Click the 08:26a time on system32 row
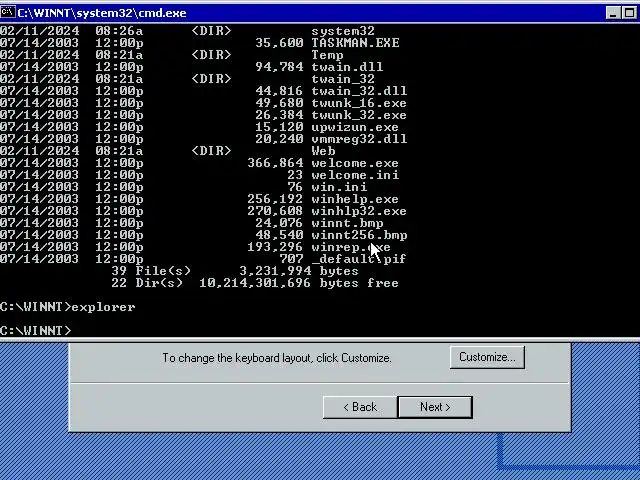This screenshot has width=640, height=480. pos(119,31)
